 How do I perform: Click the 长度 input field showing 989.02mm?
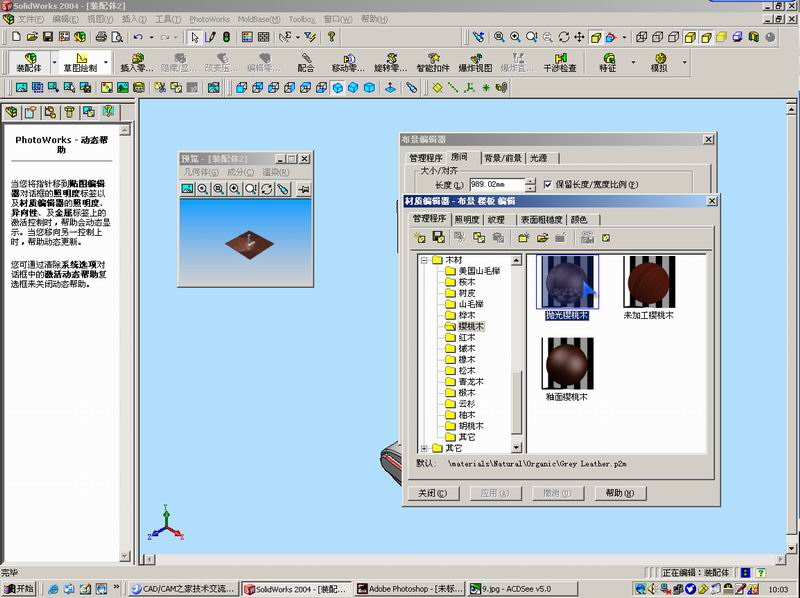tap(497, 184)
